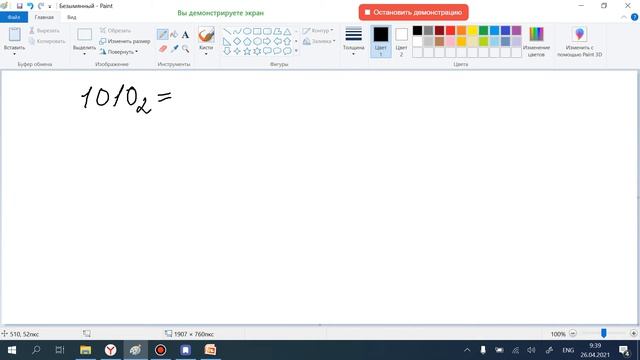
Task: Open the Edit colors dialog
Action: [536, 42]
